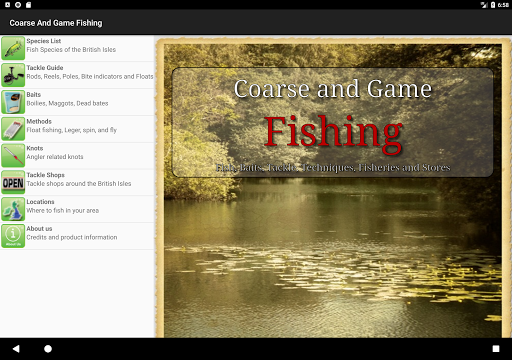Tap 'Credits and product information' text
Image resolution: width=512 pixels, height=360 pixels.
(x=72, y=237)
